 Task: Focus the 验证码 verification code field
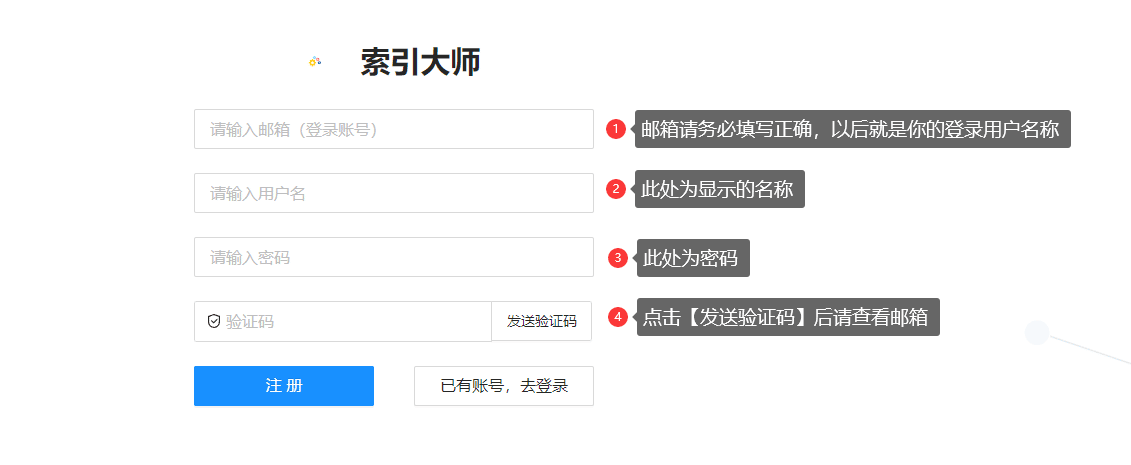click(343, 321)
